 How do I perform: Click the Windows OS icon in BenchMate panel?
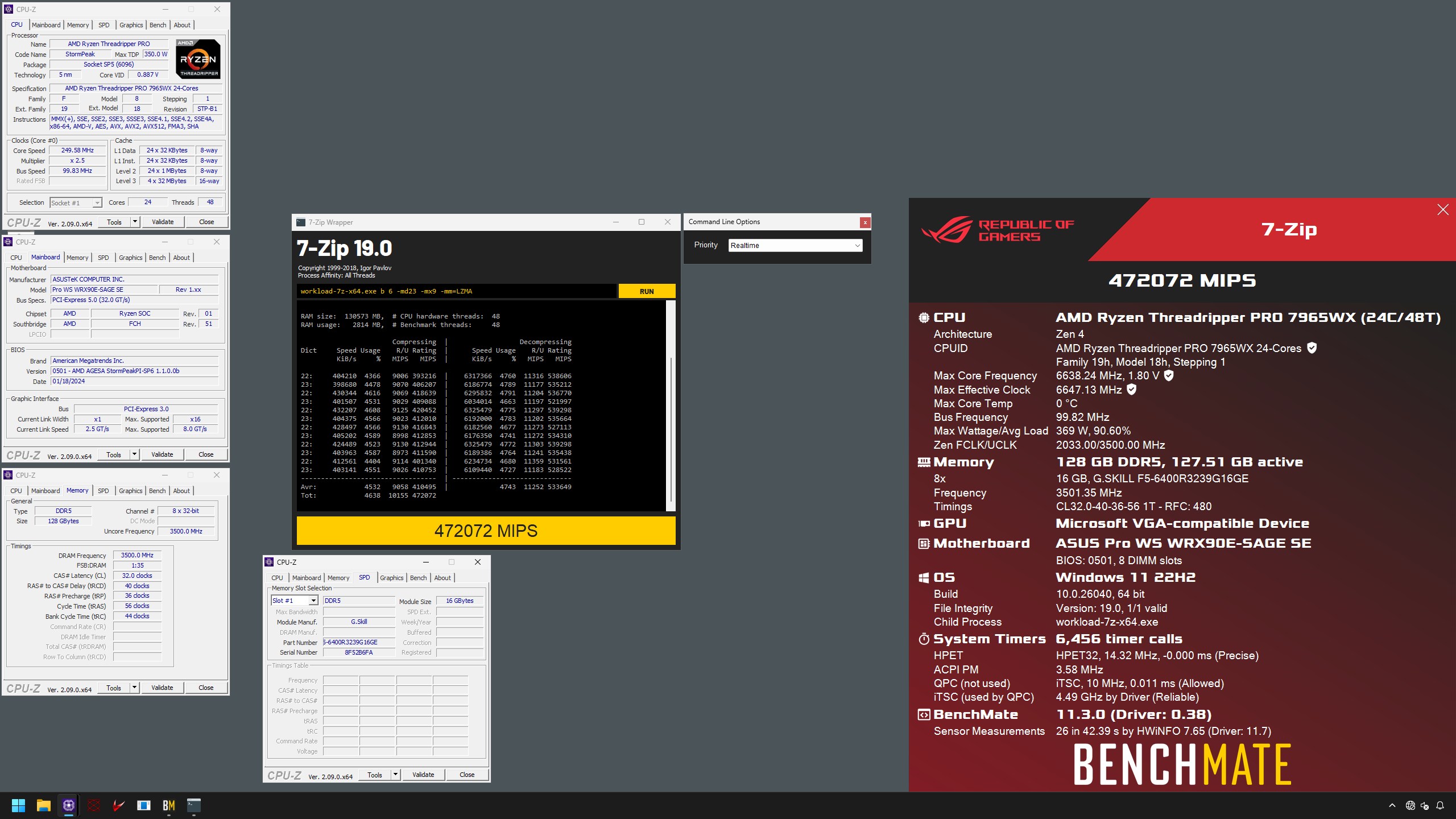[x=924, y=577]
